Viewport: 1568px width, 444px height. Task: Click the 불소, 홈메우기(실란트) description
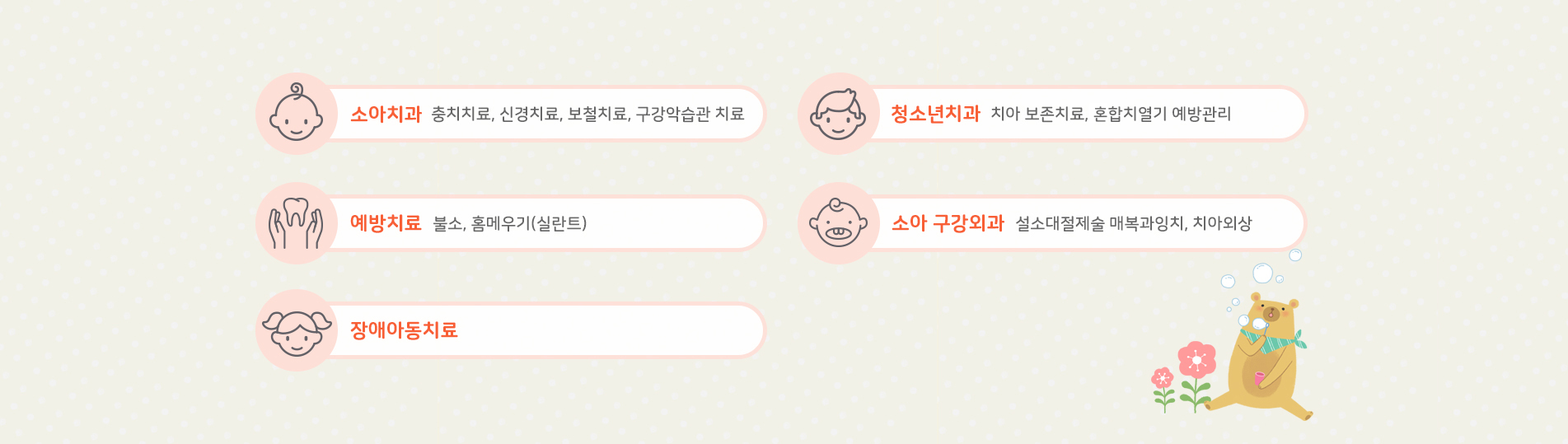click(510, 224)
